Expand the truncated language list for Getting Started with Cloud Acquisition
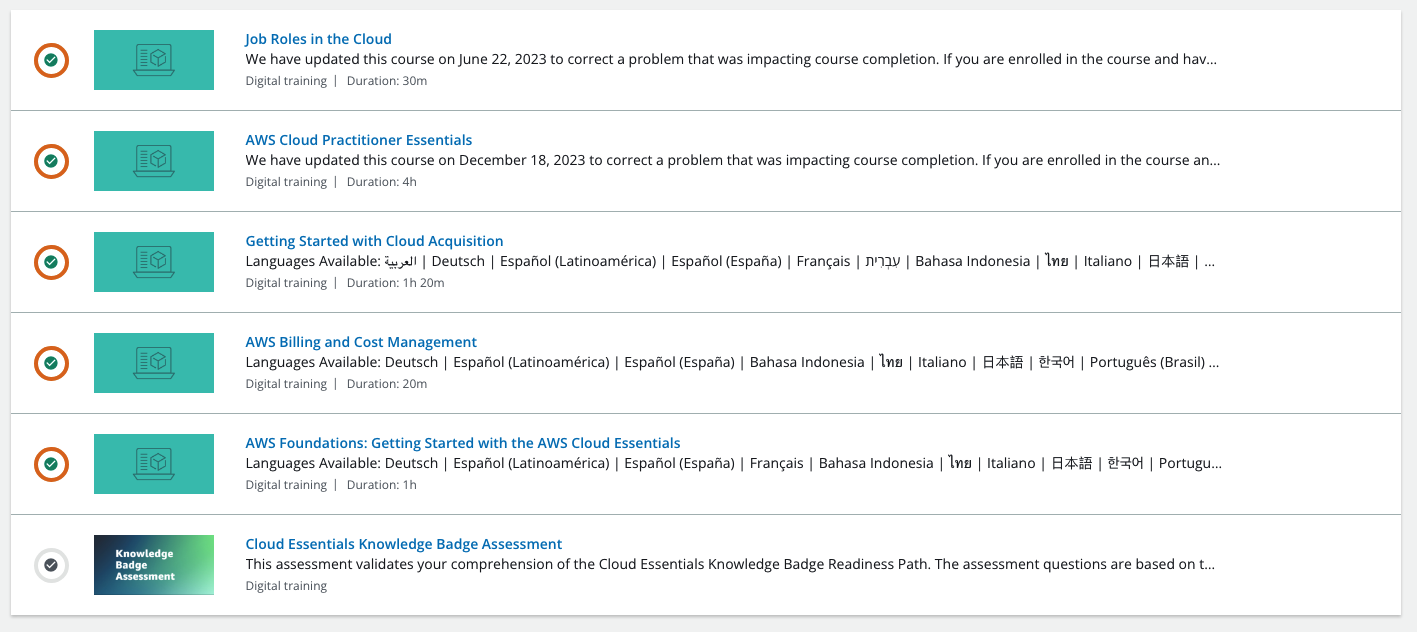This screenshot has height=632, width=1417. 1208,261
